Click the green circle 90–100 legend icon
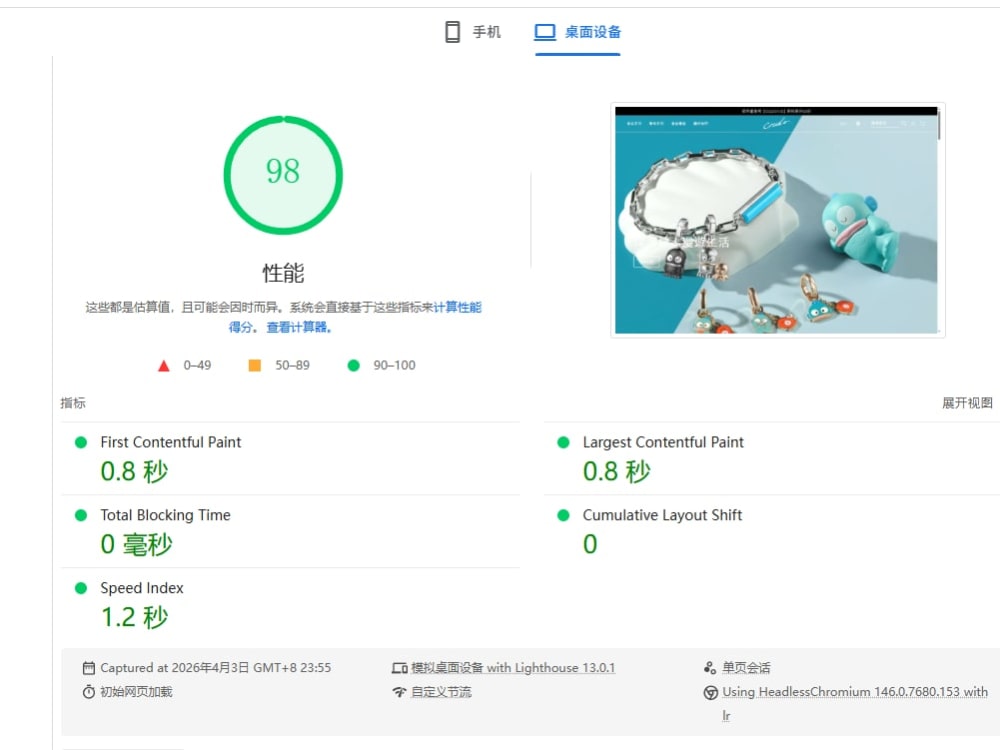Viewport: 1000px width, 750px height. [353, 365]
